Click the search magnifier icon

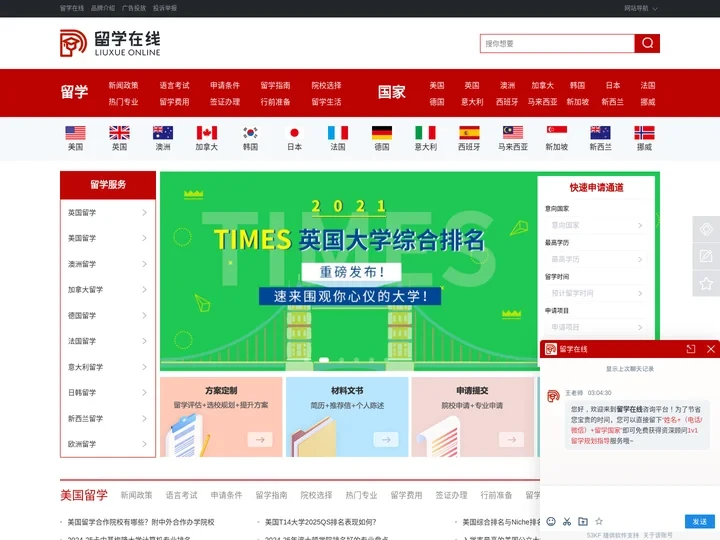pyautogui.click(x=647, y=43)
